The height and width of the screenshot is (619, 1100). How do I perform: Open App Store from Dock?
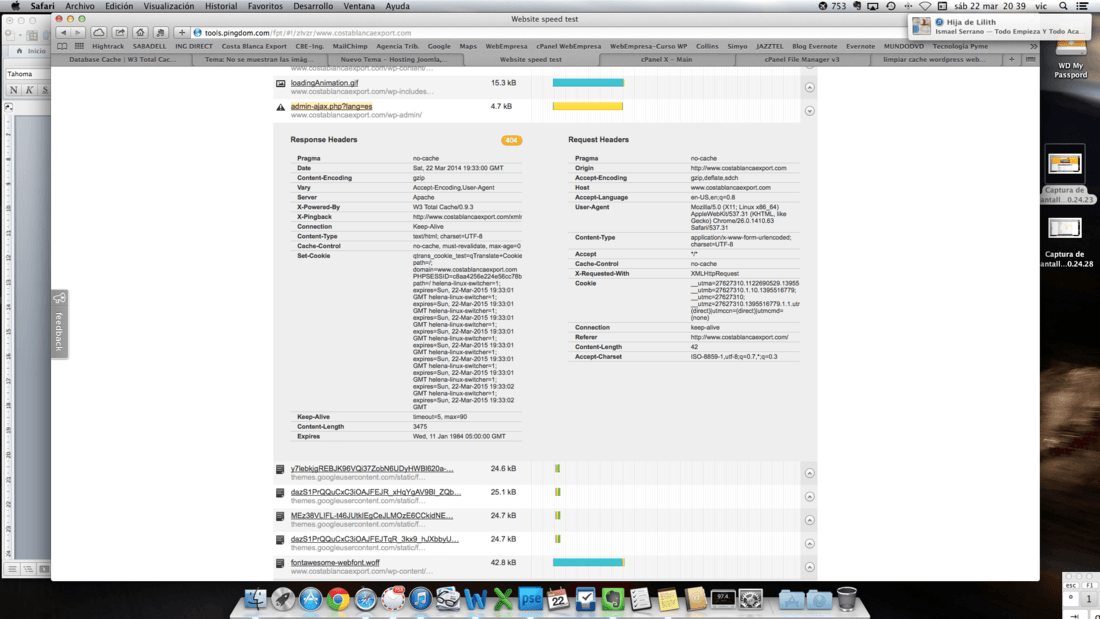(310, 599)
